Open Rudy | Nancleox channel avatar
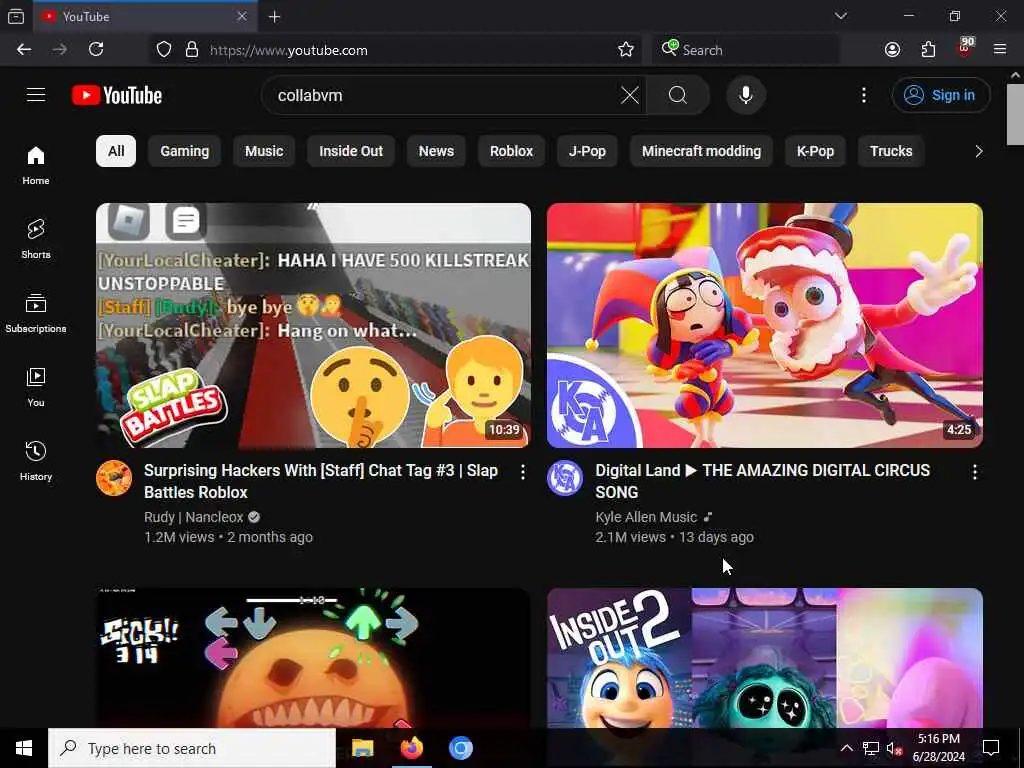This screenshot has height=768, width=1024. click(x=114, y=478)
